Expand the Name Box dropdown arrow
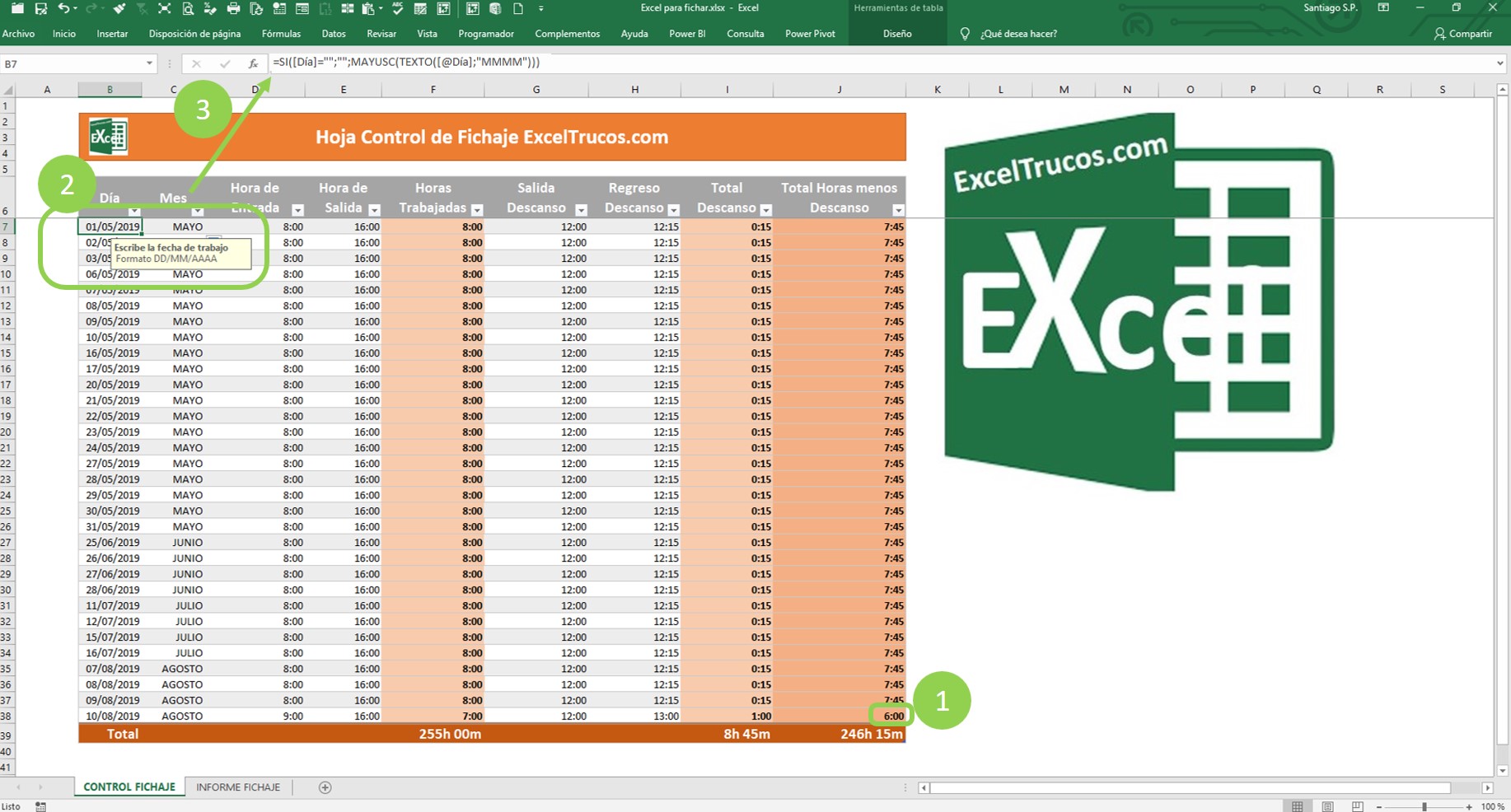Image resolution: width=1511 pixels, height=812 pixels. tap(150, 63)
